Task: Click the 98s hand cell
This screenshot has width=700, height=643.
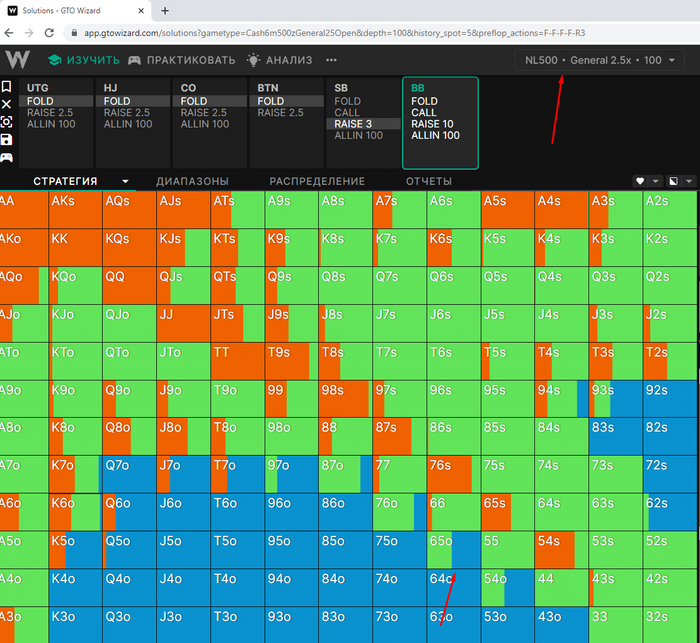Action: 346,399
